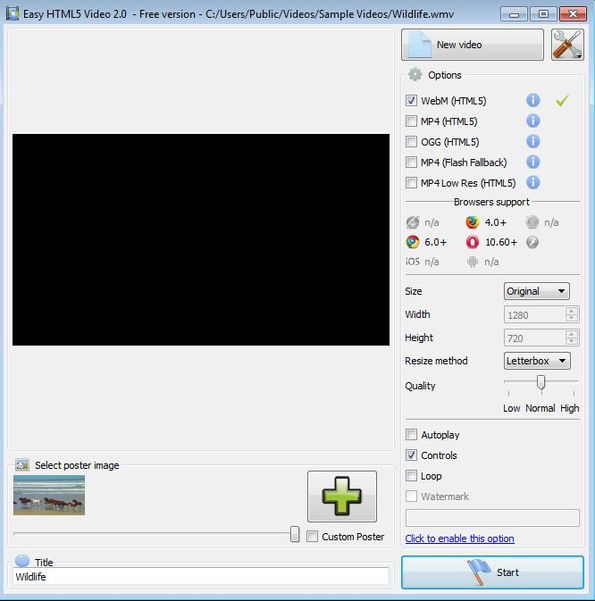Click the Height spinner down arrow
595x601 pixels.
coord(571,342)
